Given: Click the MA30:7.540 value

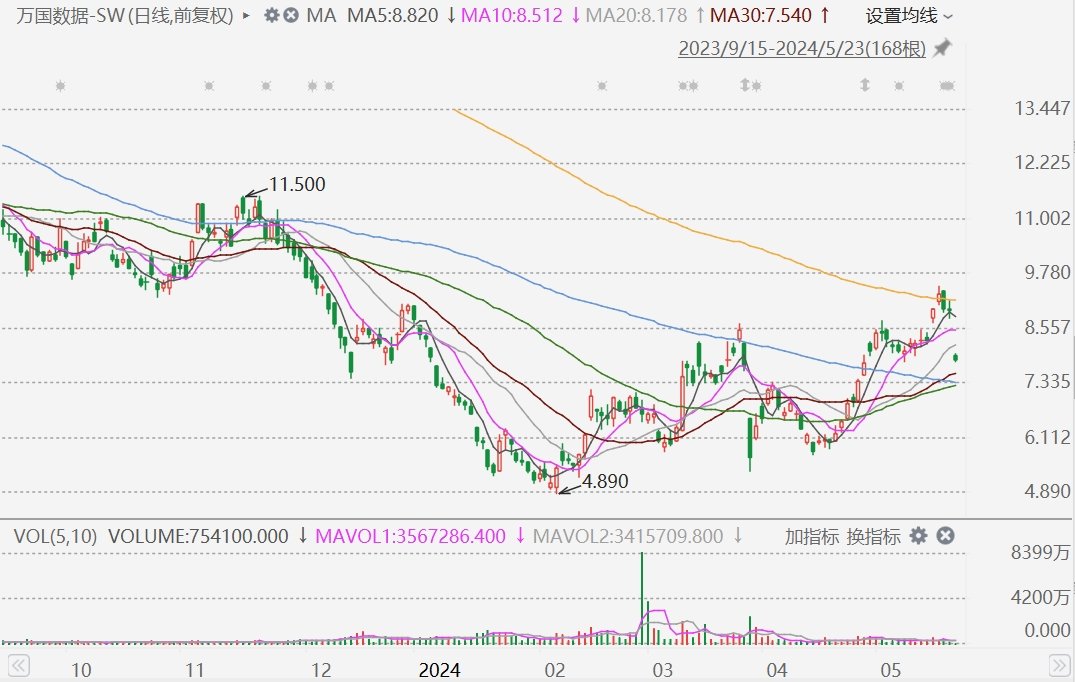Looking at the screenshot, I should pyautogui.click(x=761, y=15).
